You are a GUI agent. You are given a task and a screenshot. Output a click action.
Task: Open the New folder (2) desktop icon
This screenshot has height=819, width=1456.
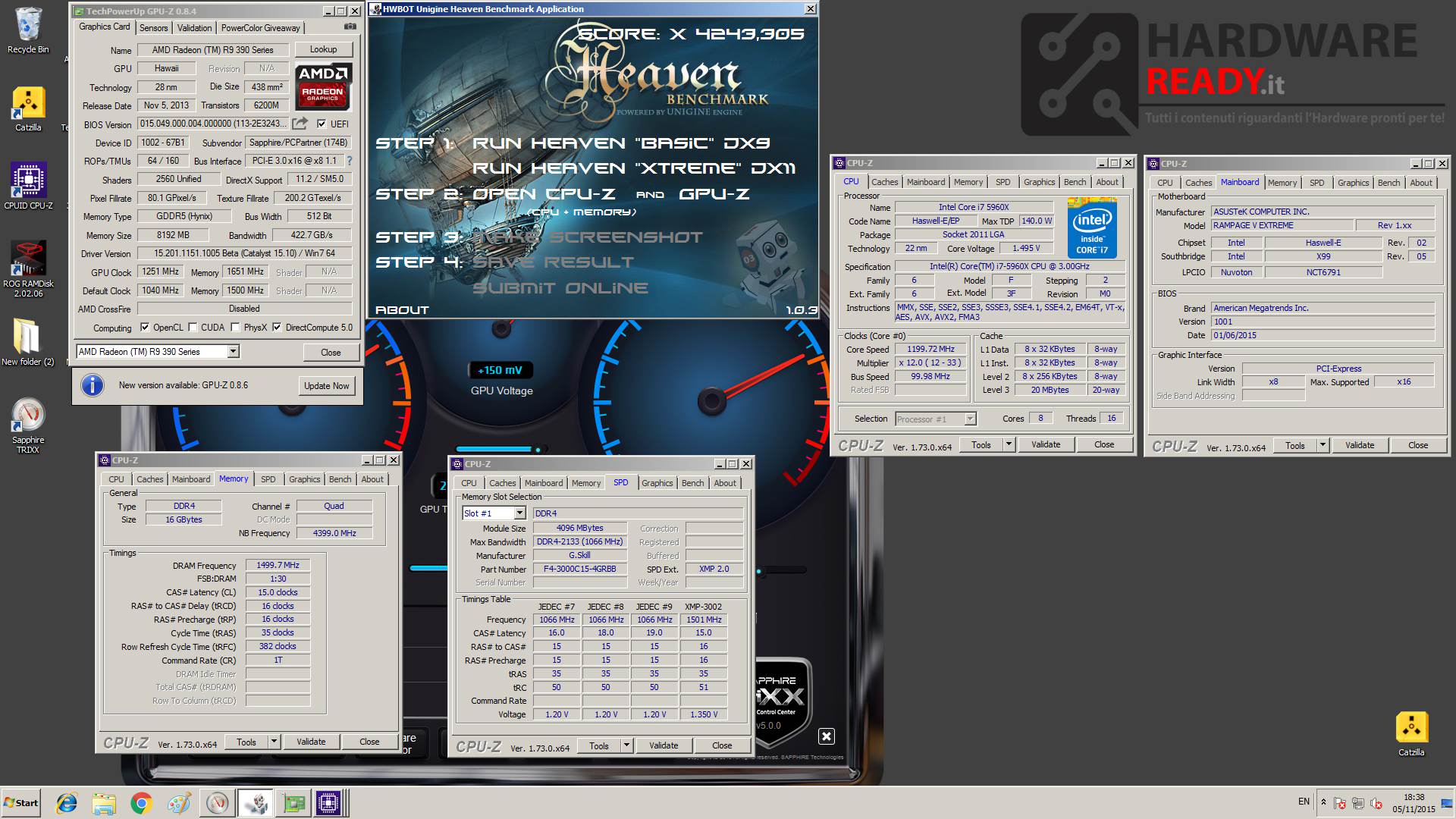(x=28, y=342)
